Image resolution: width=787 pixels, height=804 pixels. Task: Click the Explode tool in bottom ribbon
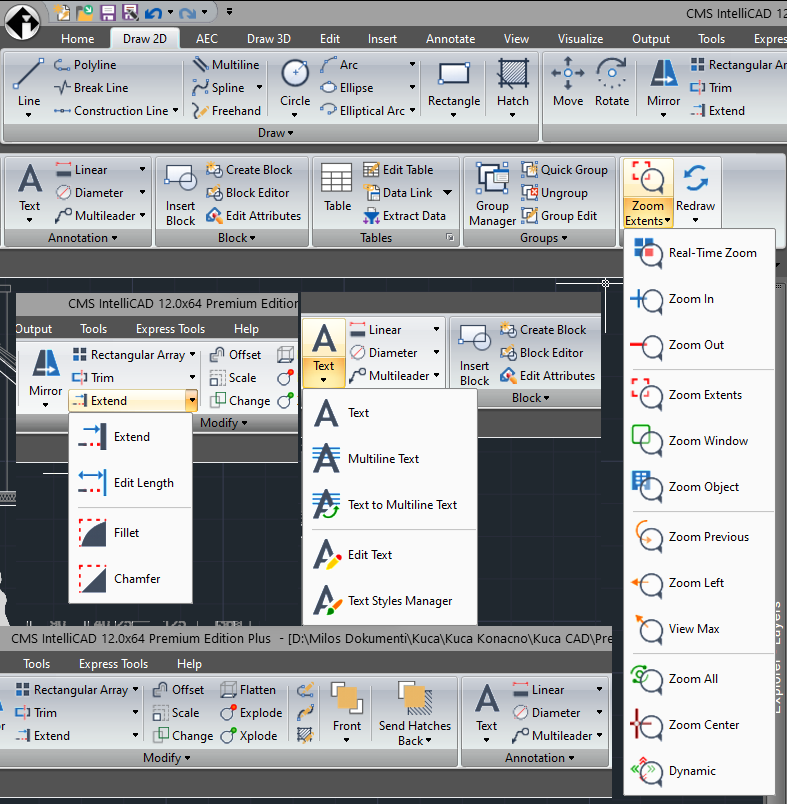tap(251, 713)
